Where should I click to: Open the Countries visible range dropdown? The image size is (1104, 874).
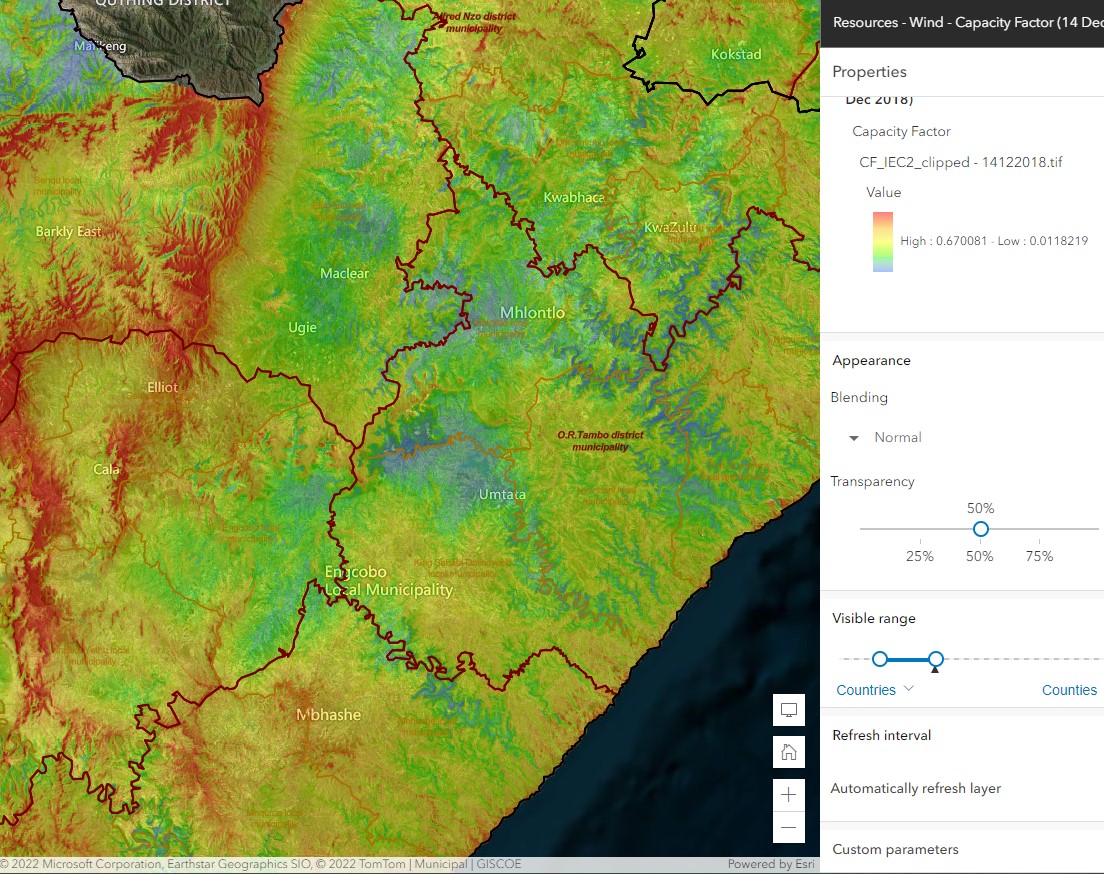(x=875, y=689)
